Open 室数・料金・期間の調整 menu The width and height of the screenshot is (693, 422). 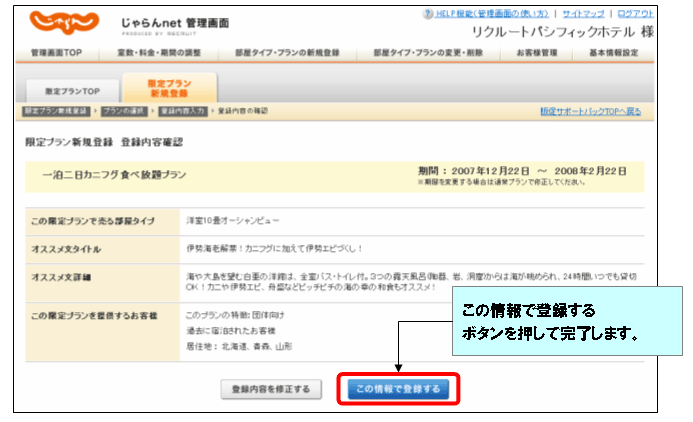[159, 53]
